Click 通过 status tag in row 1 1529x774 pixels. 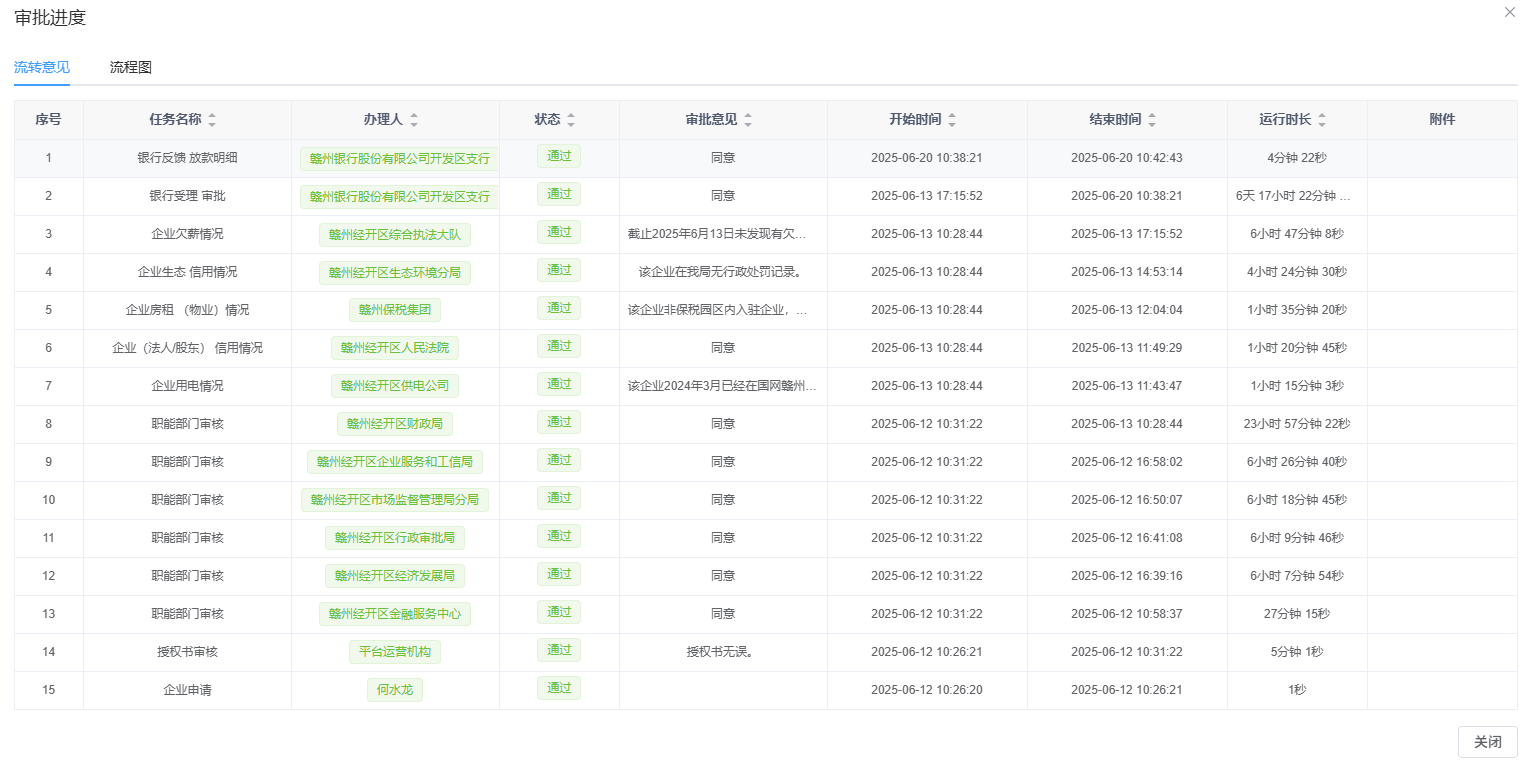click(x=559, y=156)
